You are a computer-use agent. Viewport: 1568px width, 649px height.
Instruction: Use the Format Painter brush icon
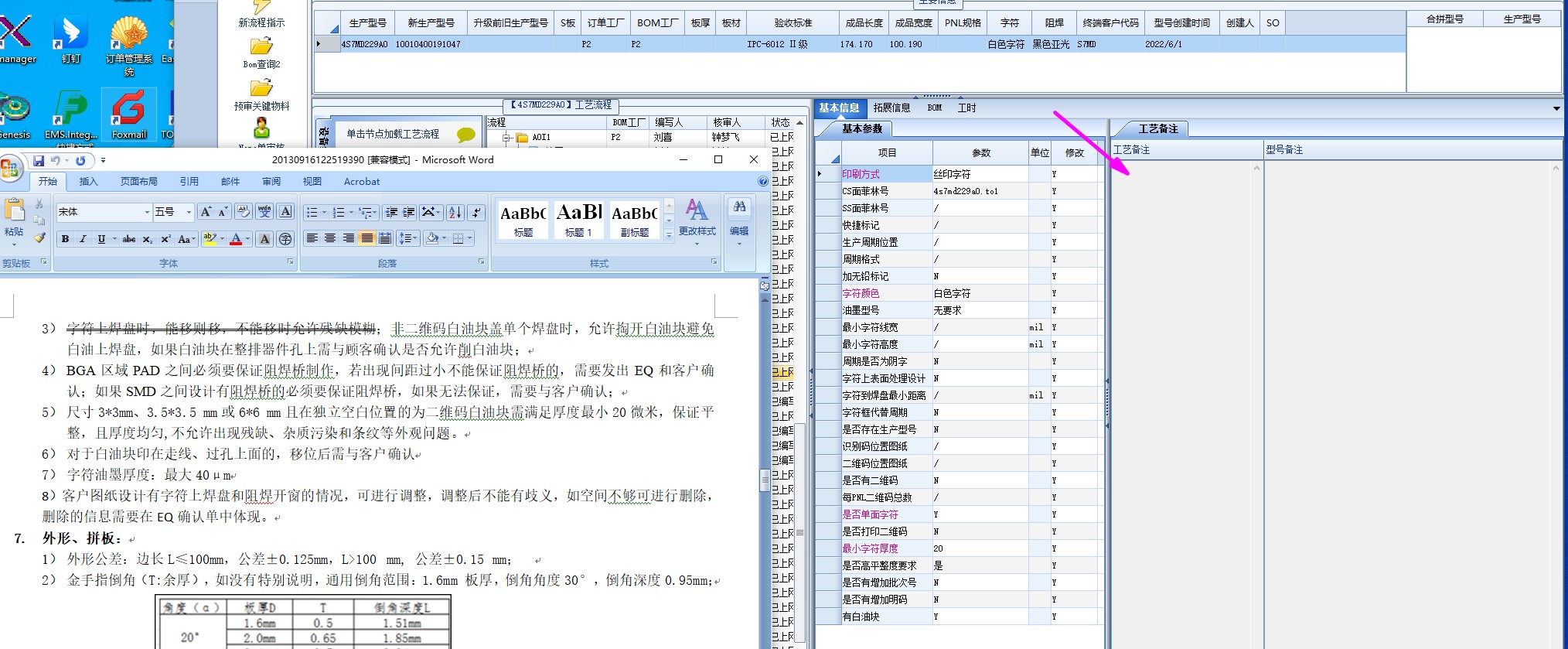(x=39, y=237)
